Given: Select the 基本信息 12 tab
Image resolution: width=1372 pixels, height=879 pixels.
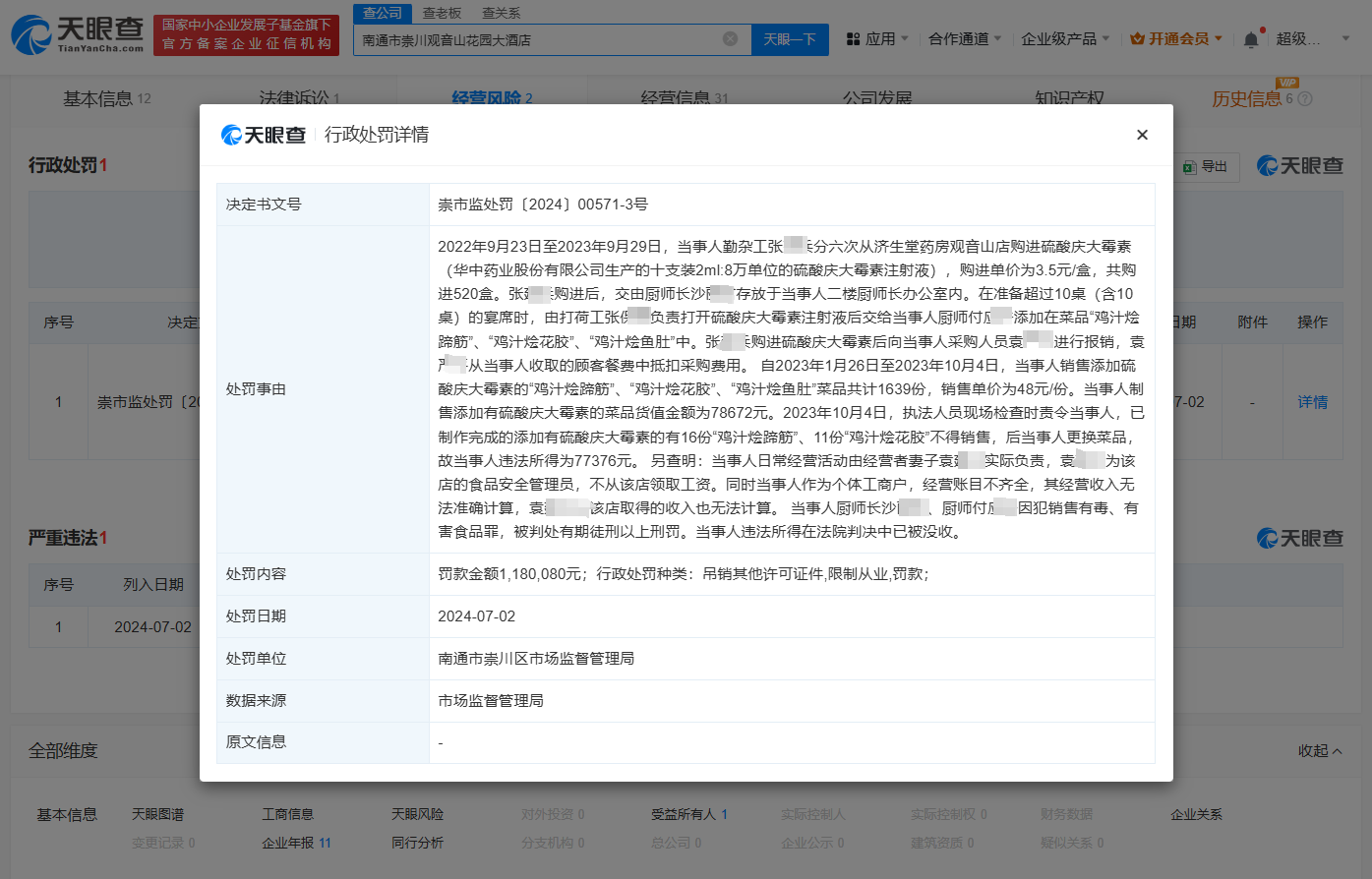Looking at the screenshot, I should [106, 98].
